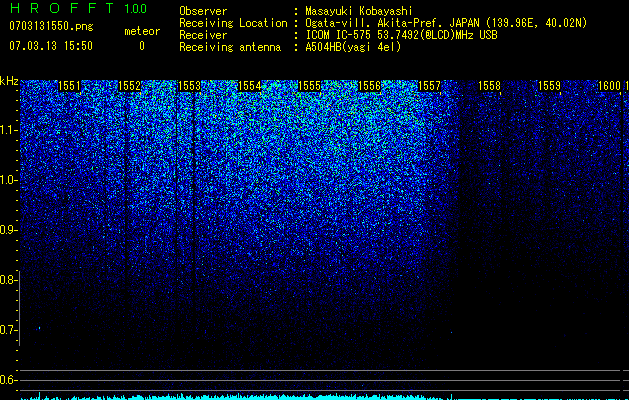Screen dimensions: 629x400
Task: Click the 1557 time marker
Action: tap(429, 86)
